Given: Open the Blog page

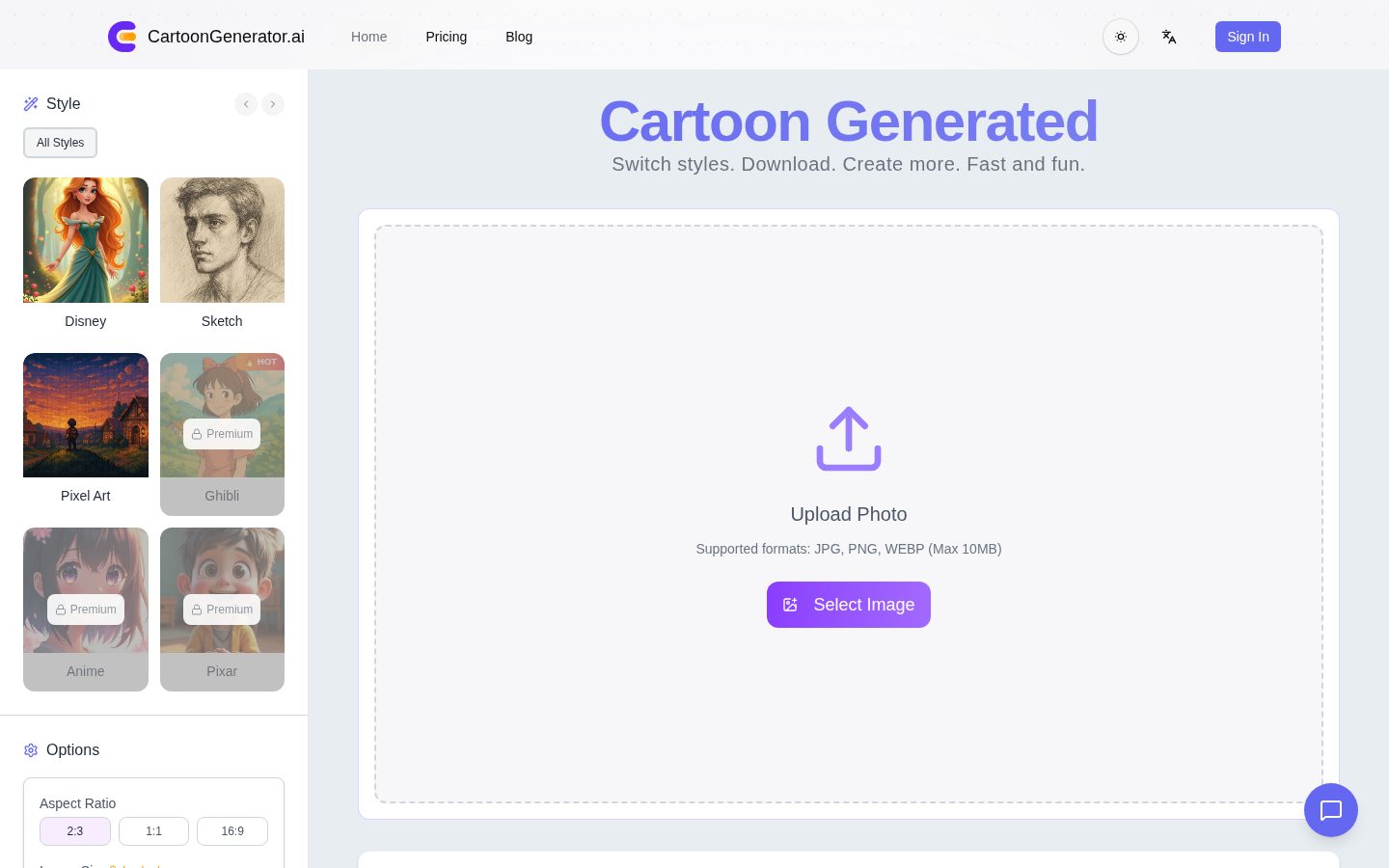Looking at the screenshot, I should point(519,37).
